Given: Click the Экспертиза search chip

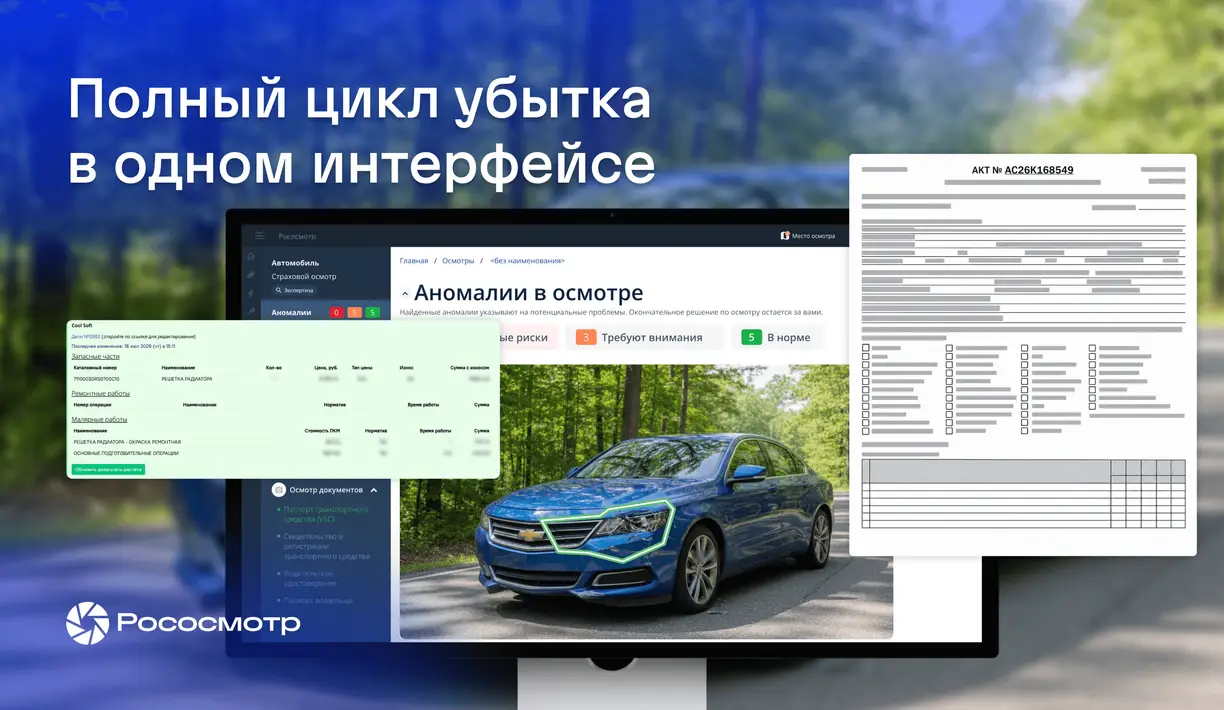Looking at the screenshot, I should click(x=294, y=290).
